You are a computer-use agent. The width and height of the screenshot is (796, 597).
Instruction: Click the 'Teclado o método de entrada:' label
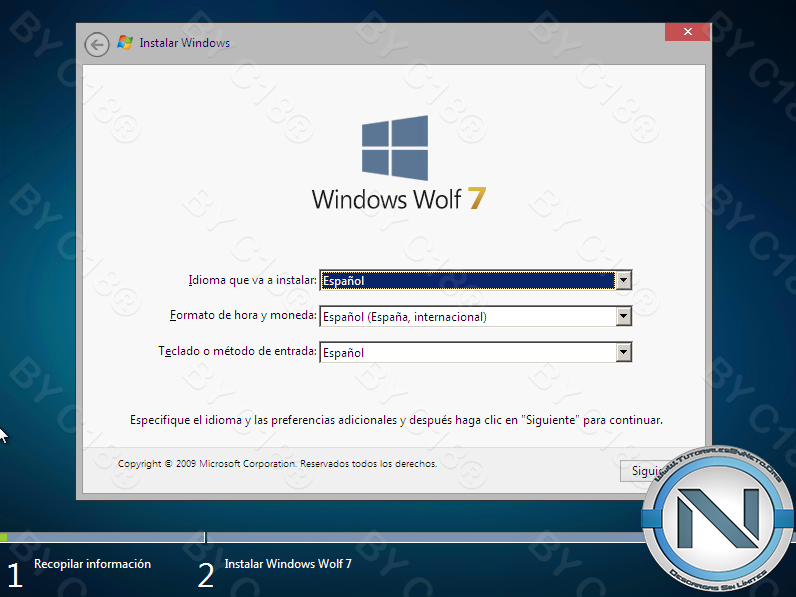click(x=238, y=351)
